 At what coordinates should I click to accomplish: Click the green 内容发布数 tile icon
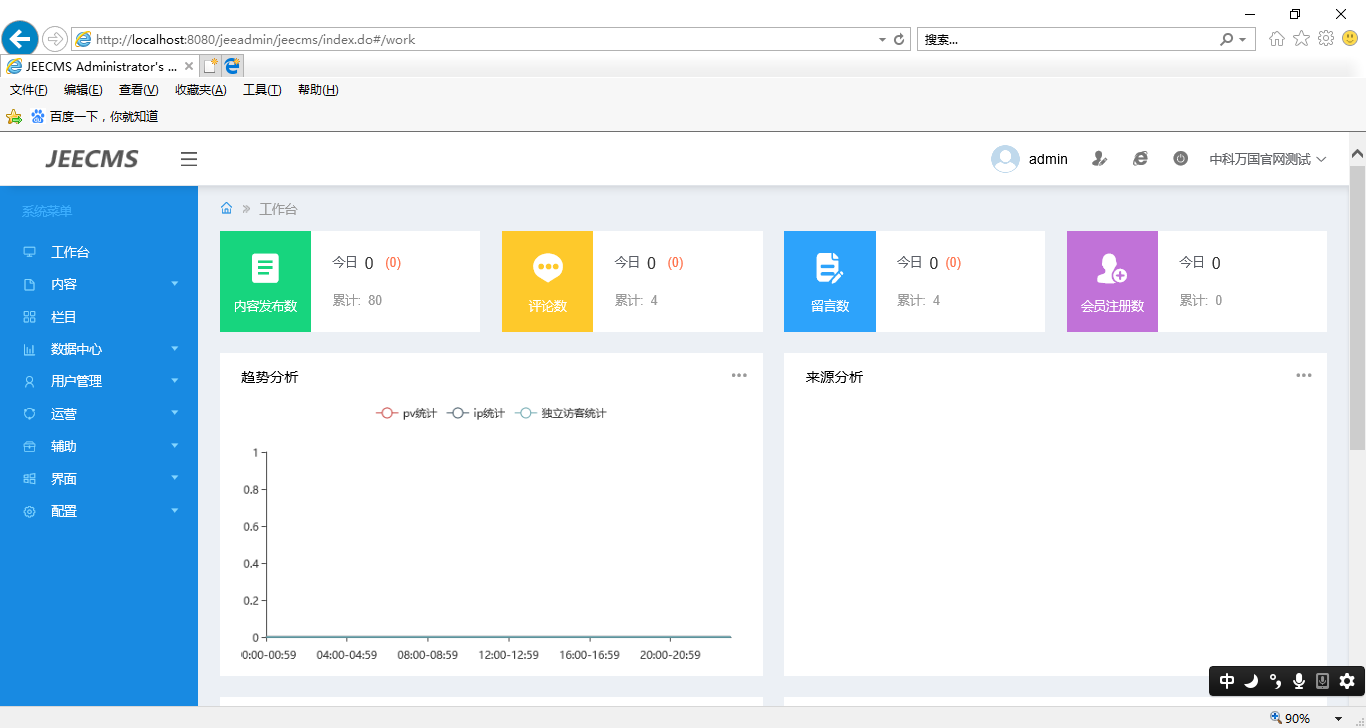coord(265,268)
